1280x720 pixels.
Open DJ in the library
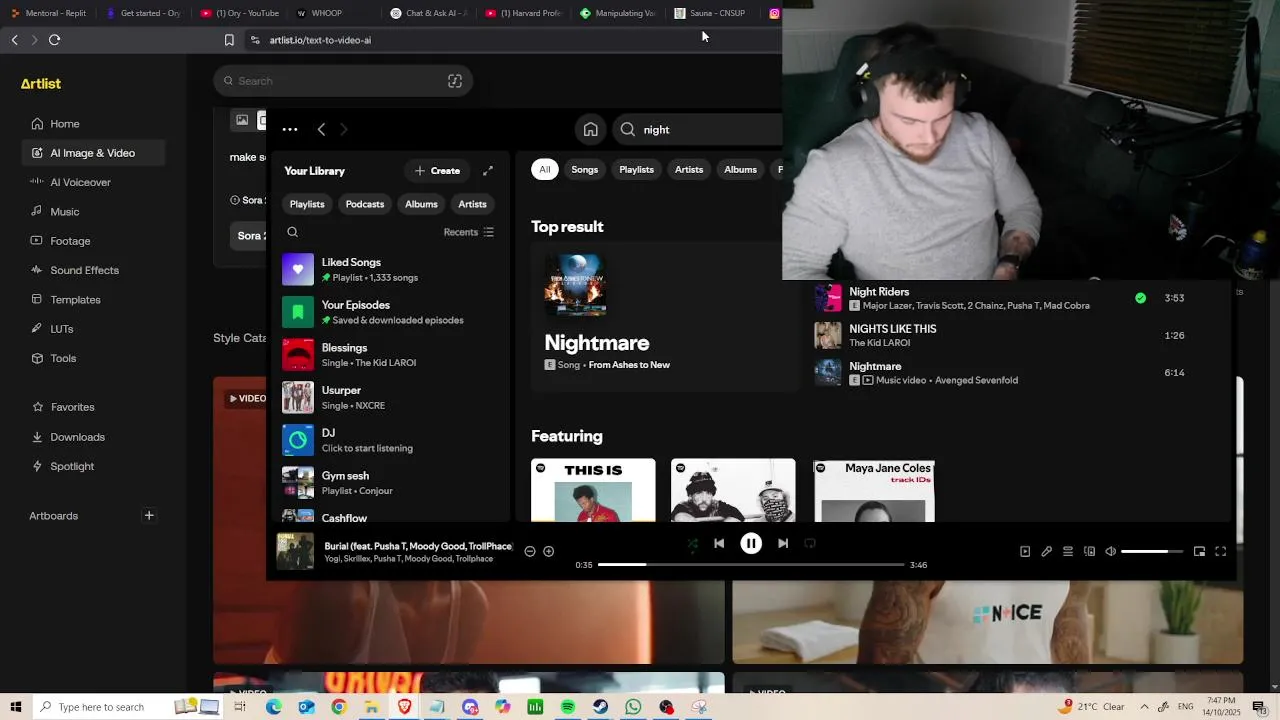coord(390,440)
